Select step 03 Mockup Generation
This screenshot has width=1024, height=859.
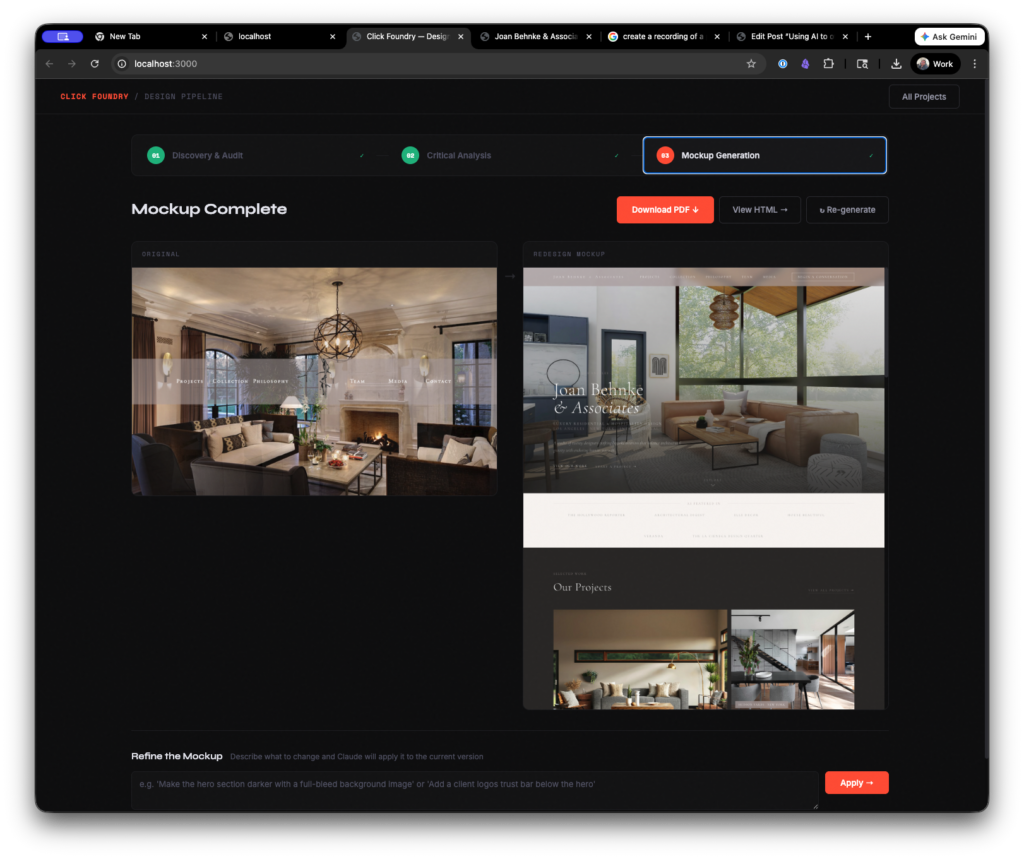click(x=764, y=156)
